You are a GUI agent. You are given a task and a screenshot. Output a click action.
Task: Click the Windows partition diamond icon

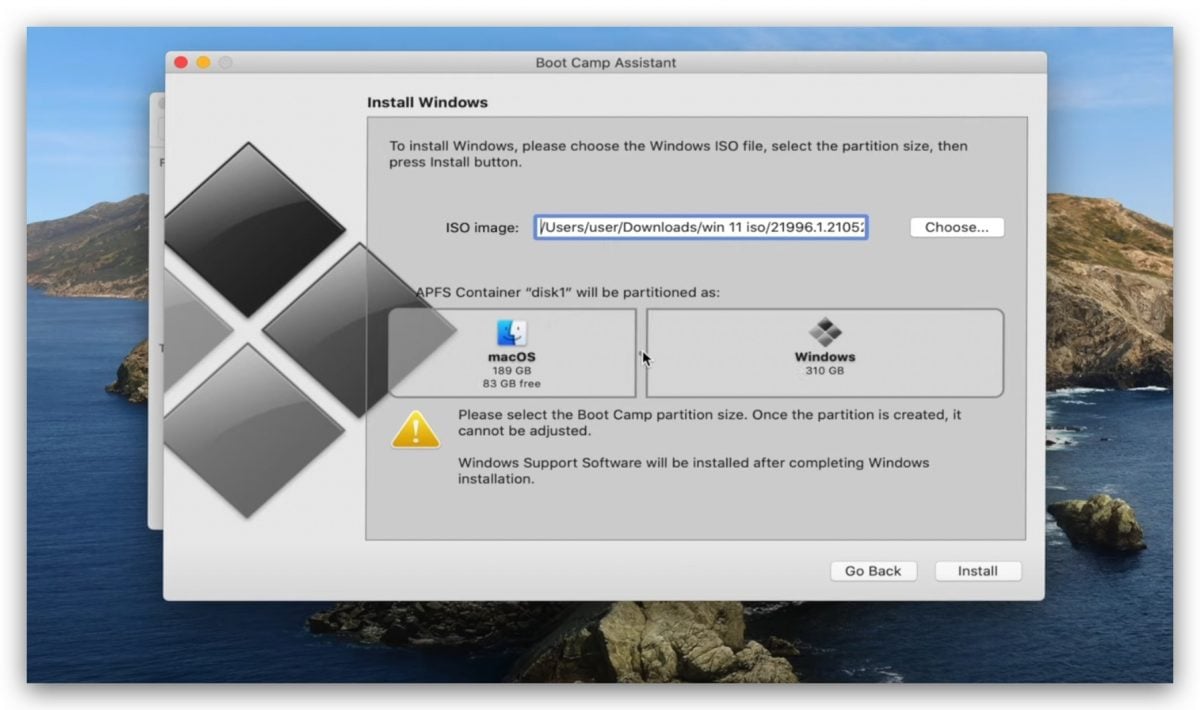point(825,332)
